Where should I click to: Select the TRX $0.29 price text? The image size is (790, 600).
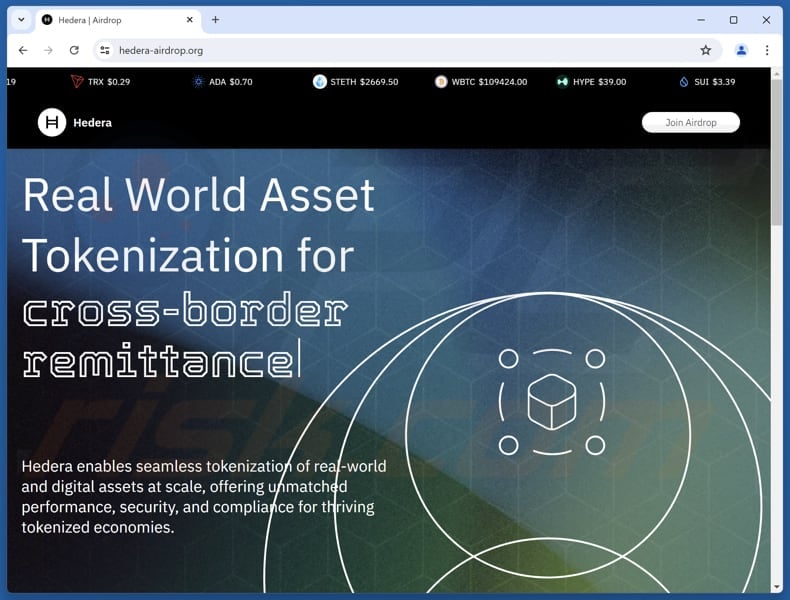(109, 82)
